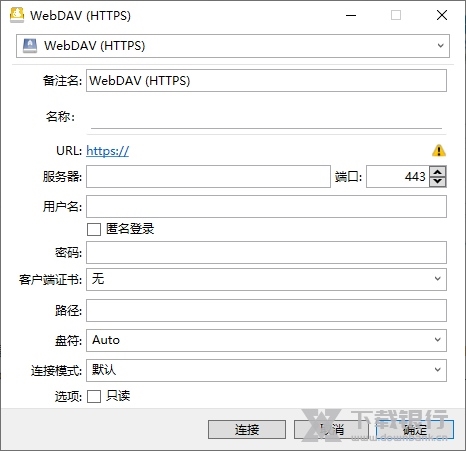Screen dimensions: 466x451
Task: Minimize the WebDAV (HTTPS) dialog window
Action: point(351,15)
